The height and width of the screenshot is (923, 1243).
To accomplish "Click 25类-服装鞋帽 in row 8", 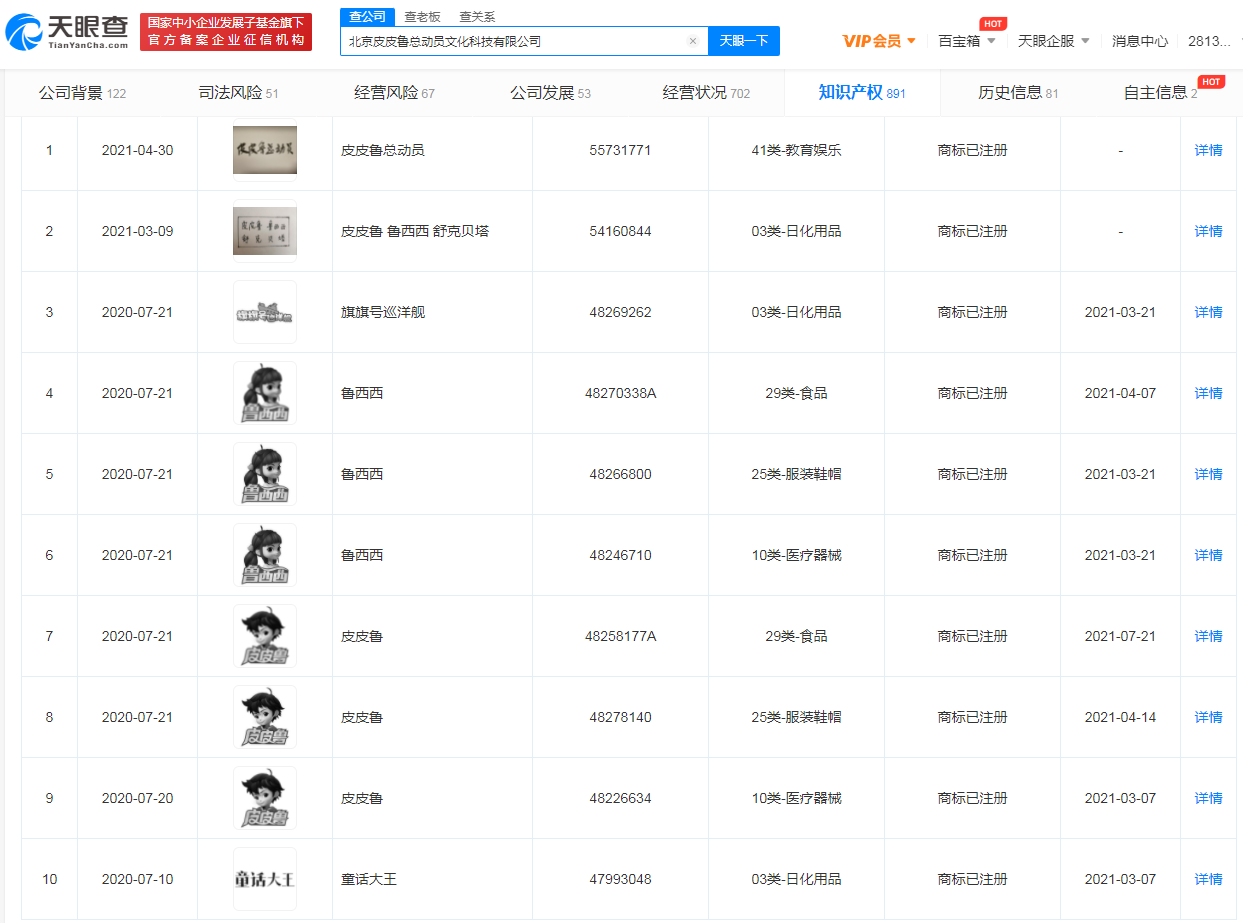I will [796, 717].
